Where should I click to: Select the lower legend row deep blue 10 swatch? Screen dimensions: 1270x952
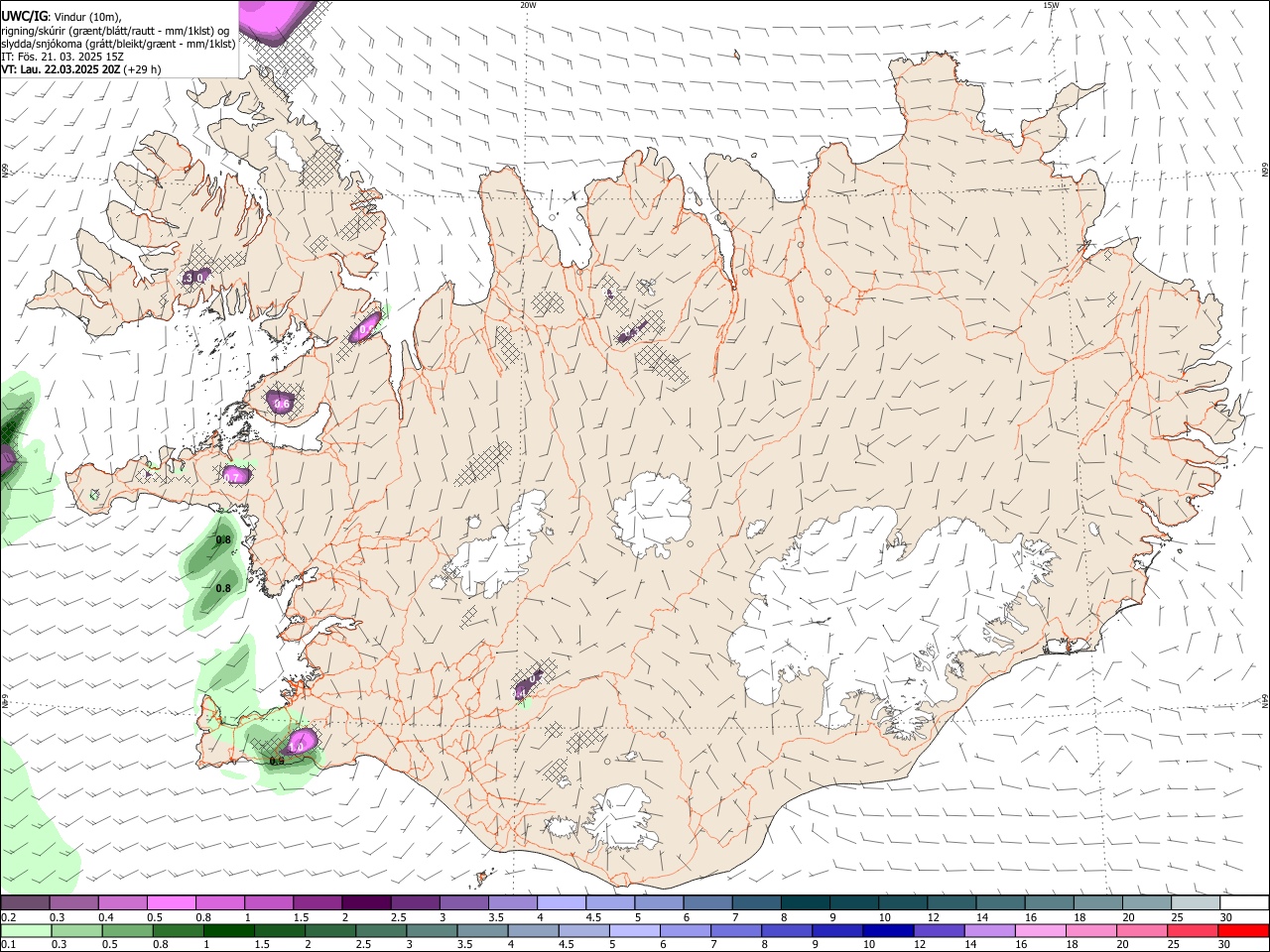888,931
